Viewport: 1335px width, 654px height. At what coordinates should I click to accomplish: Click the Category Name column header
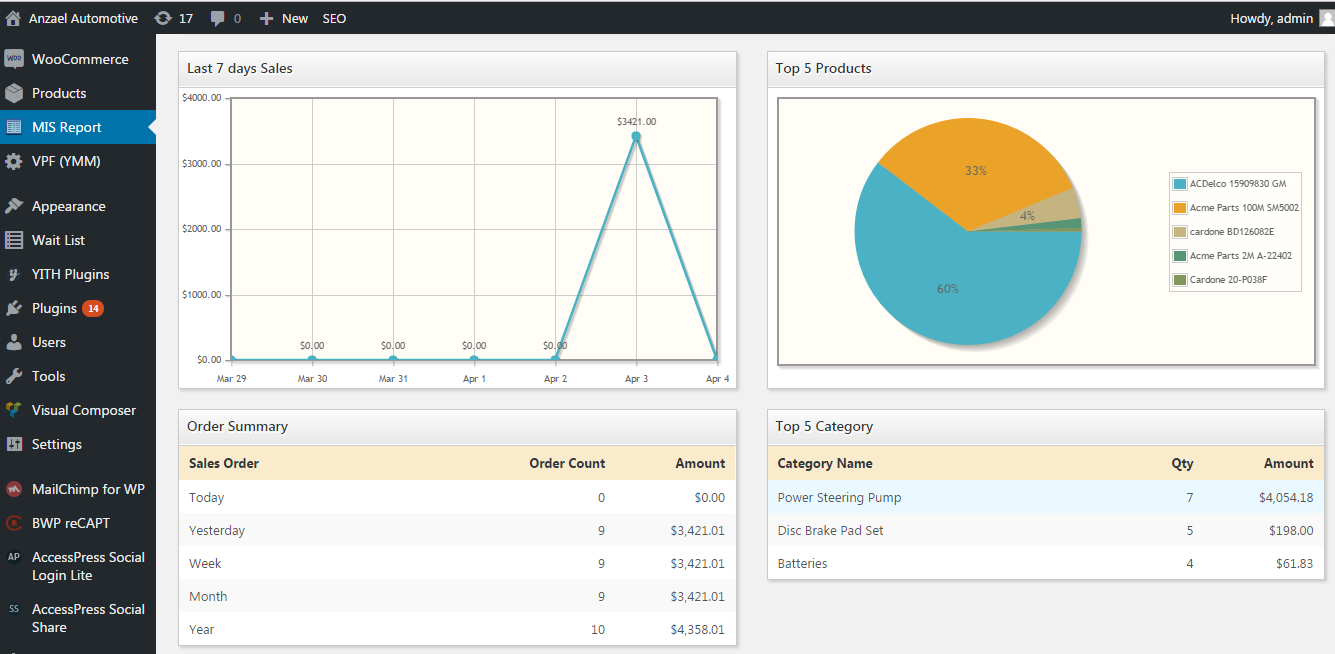825,463
